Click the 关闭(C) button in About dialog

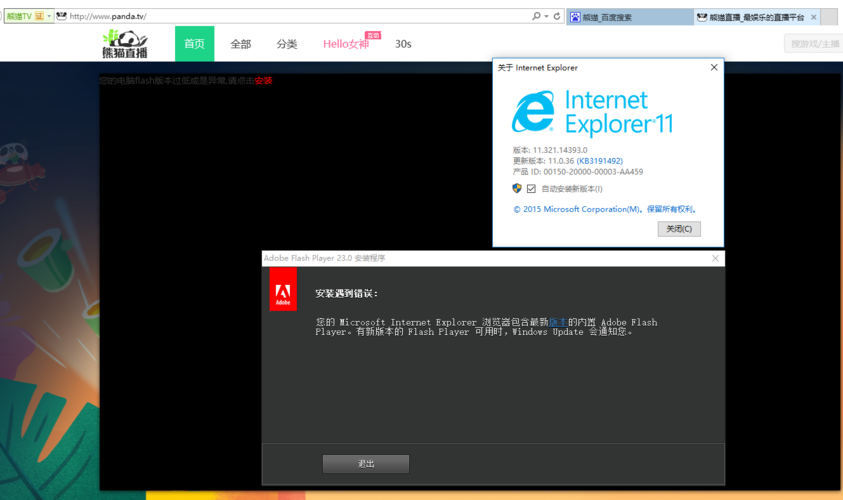tap(679, 229)
